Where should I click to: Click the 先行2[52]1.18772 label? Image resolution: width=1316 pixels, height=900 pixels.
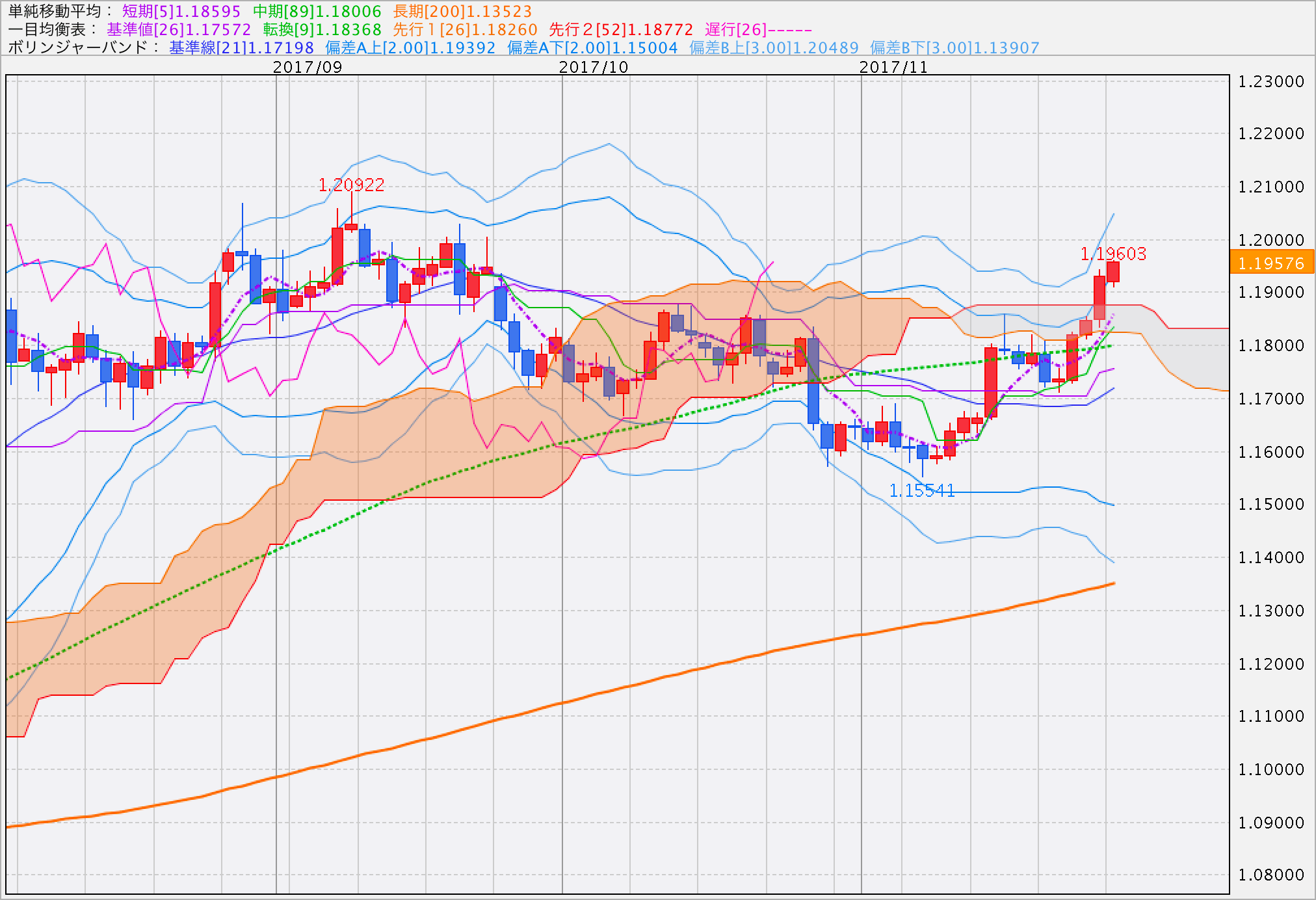[x=621, y=30]
